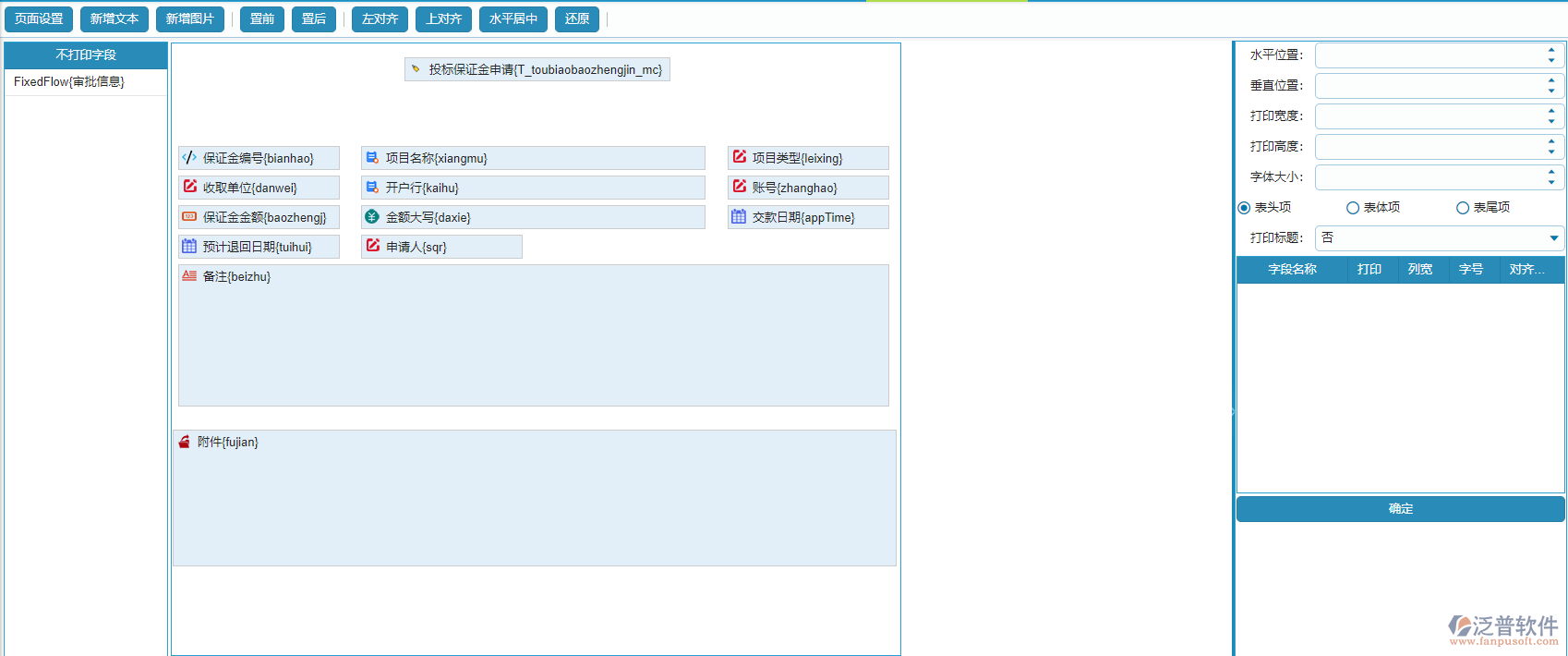Click the icon beside 开户行{kaihu}

coord(372,188)
